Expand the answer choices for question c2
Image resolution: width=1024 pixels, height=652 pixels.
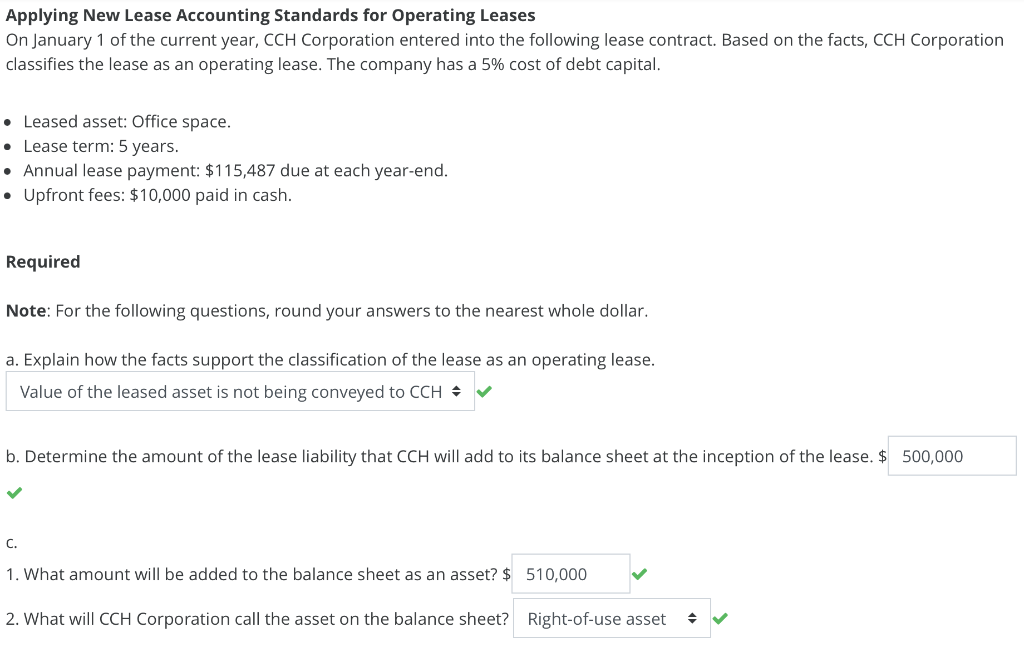coord(610,618)
